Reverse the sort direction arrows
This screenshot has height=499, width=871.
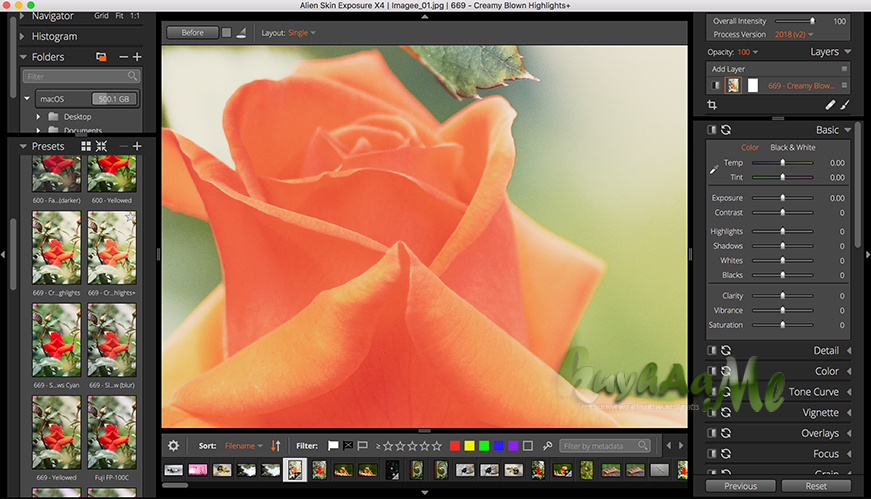pyautogui.click(x=276, y=446)
